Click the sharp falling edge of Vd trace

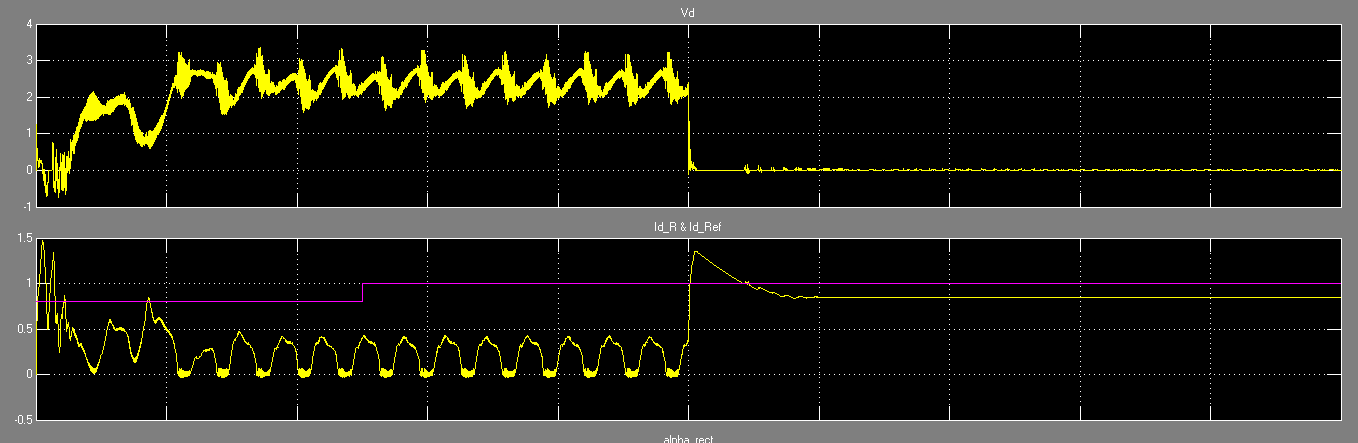pyautogui.click(x=690, y=130)
